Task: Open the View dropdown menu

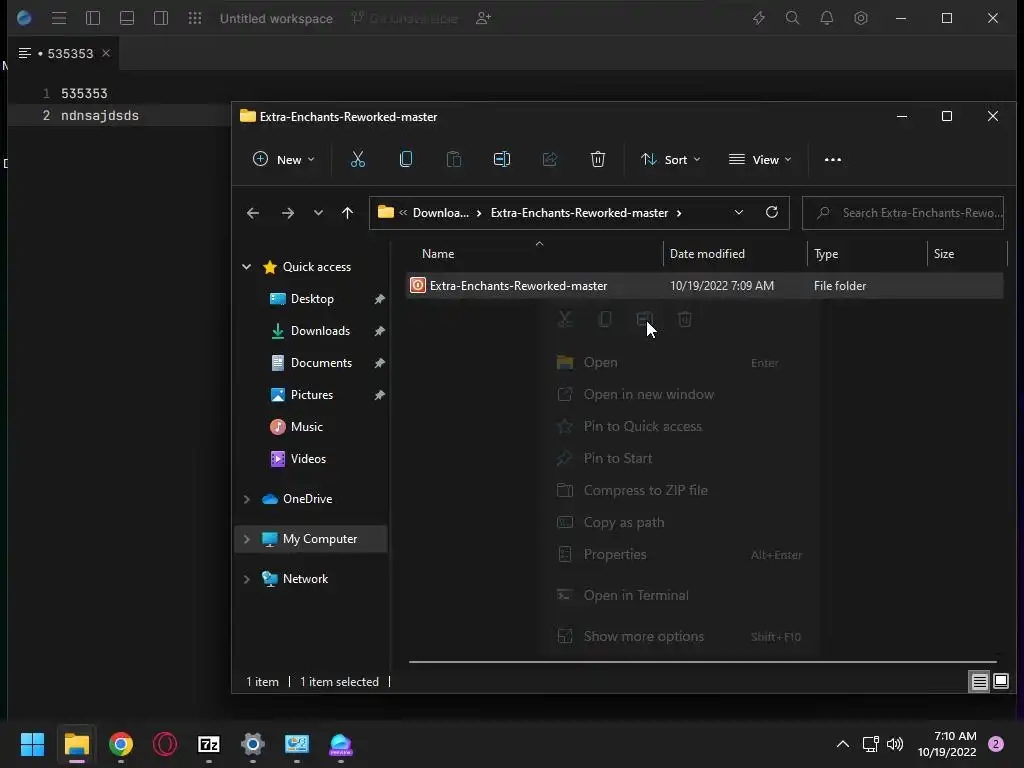Action: tap(760, 159)
